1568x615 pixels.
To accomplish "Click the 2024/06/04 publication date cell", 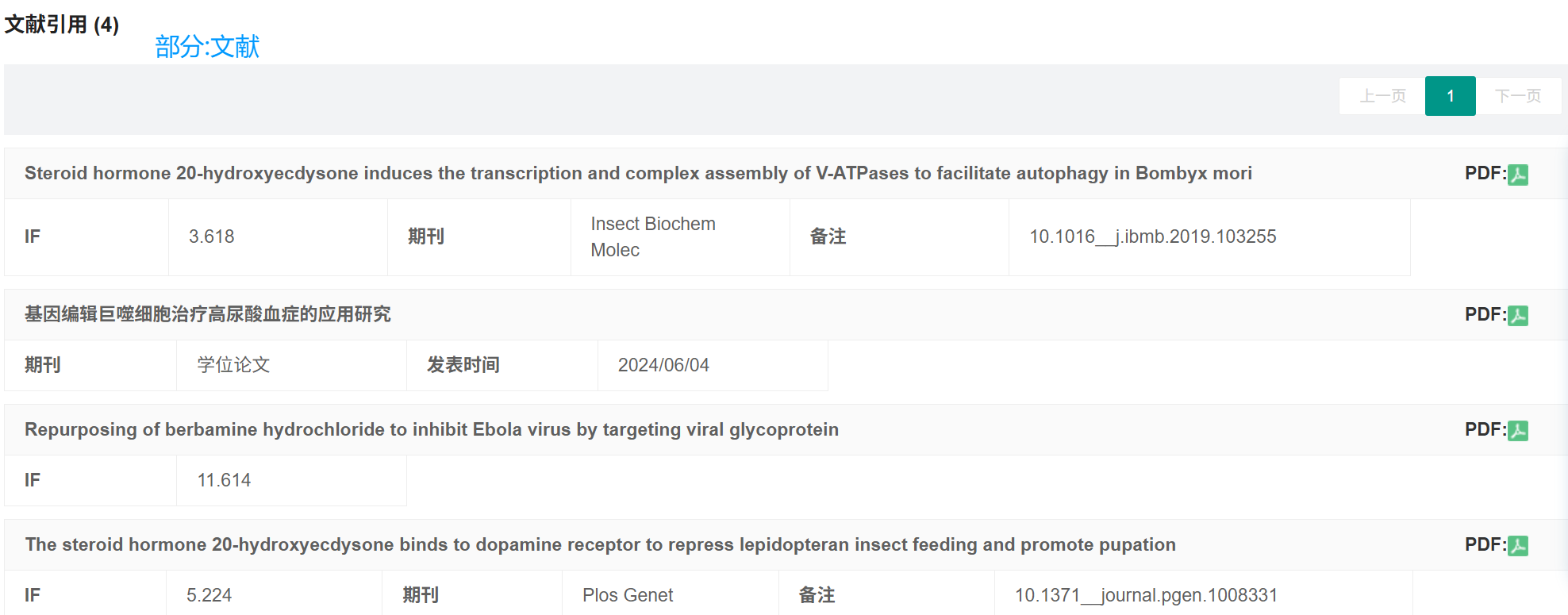I will pos(663,365).
